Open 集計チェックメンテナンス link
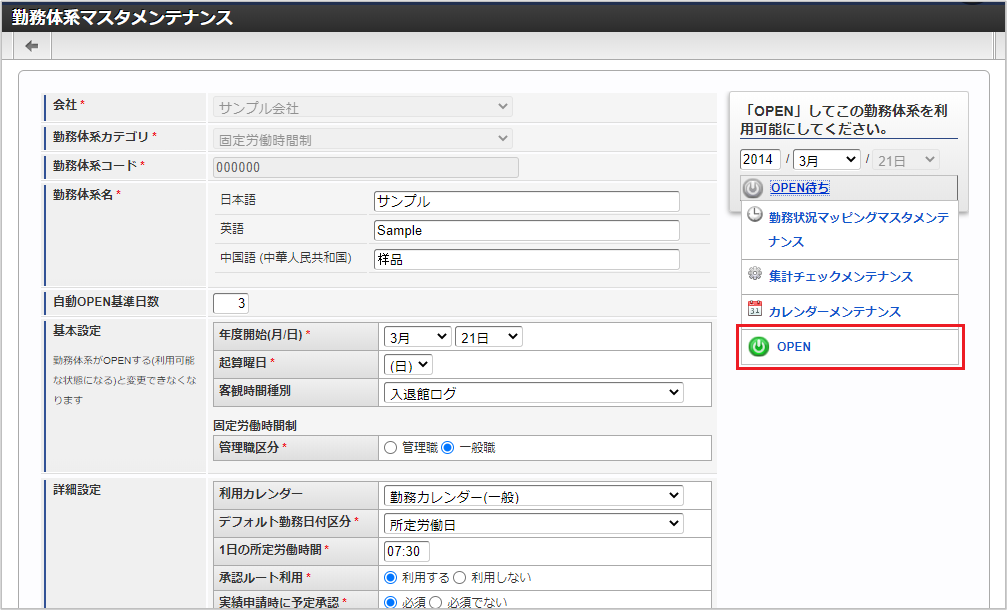This screenshot has width=1007, height=610. [841, 277]
